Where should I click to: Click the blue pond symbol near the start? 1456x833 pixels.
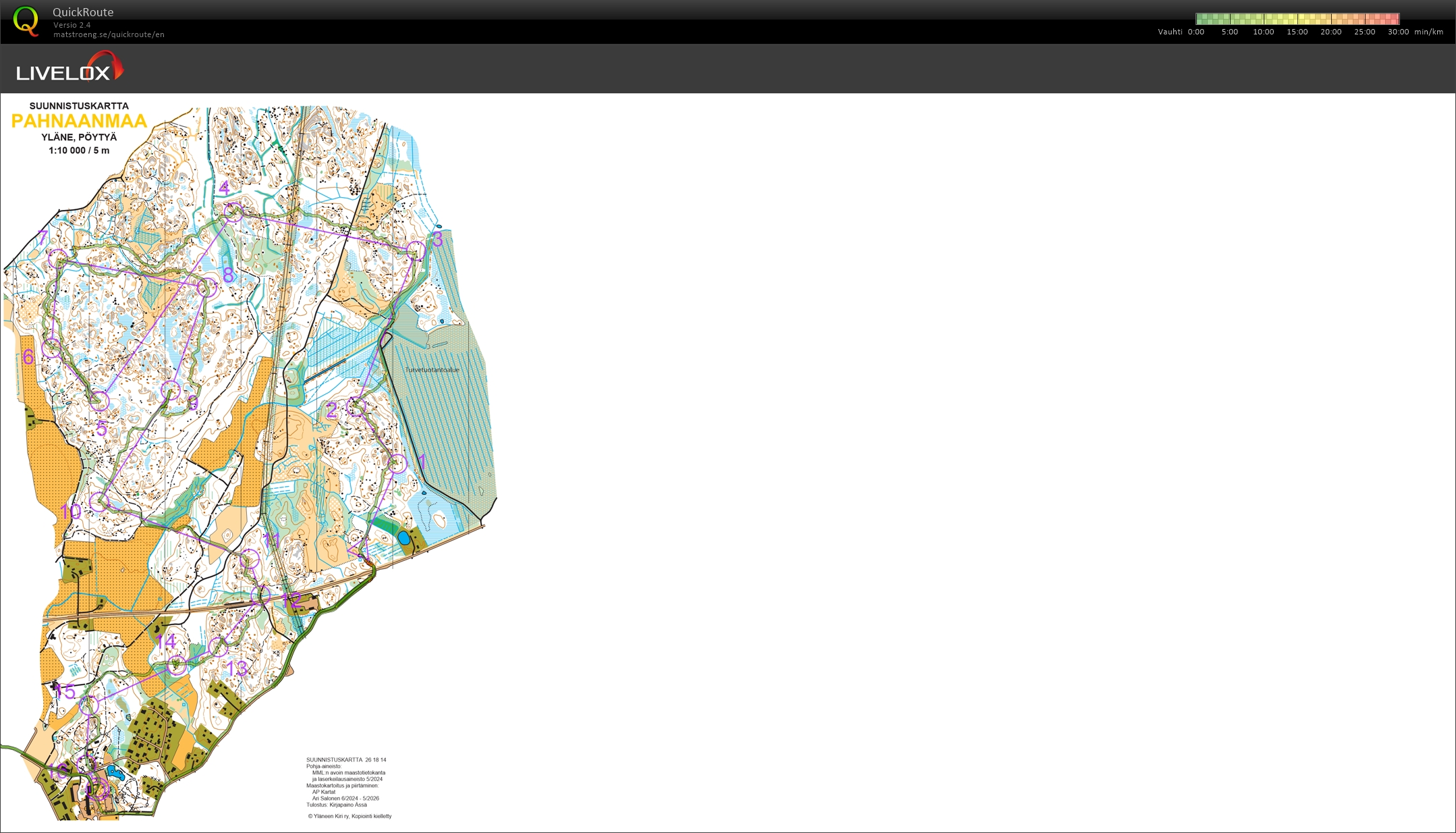pyautogui.click(x=404, y=538)
